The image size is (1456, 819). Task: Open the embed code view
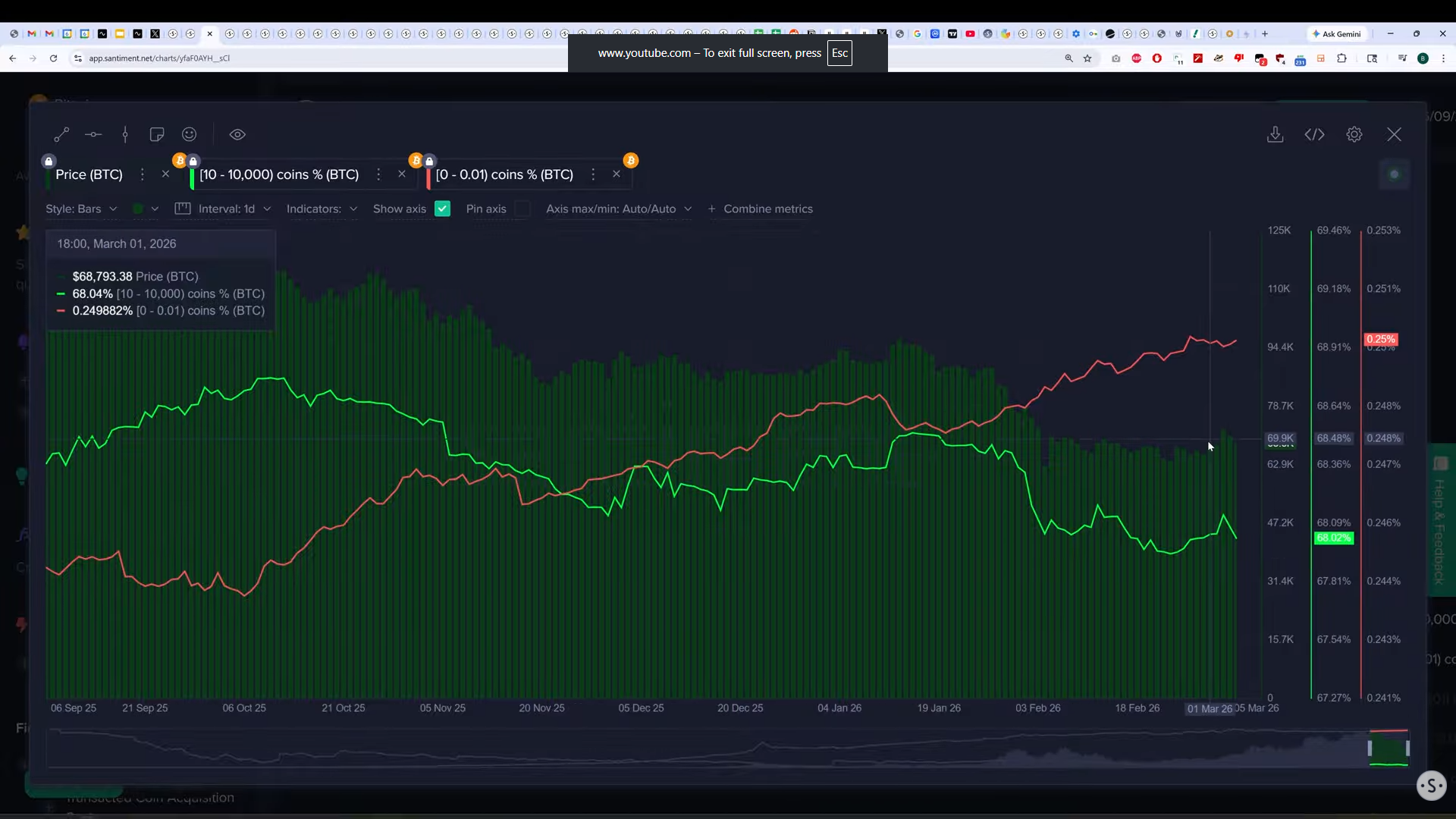pyautogui.click(x=1316, y=134)
